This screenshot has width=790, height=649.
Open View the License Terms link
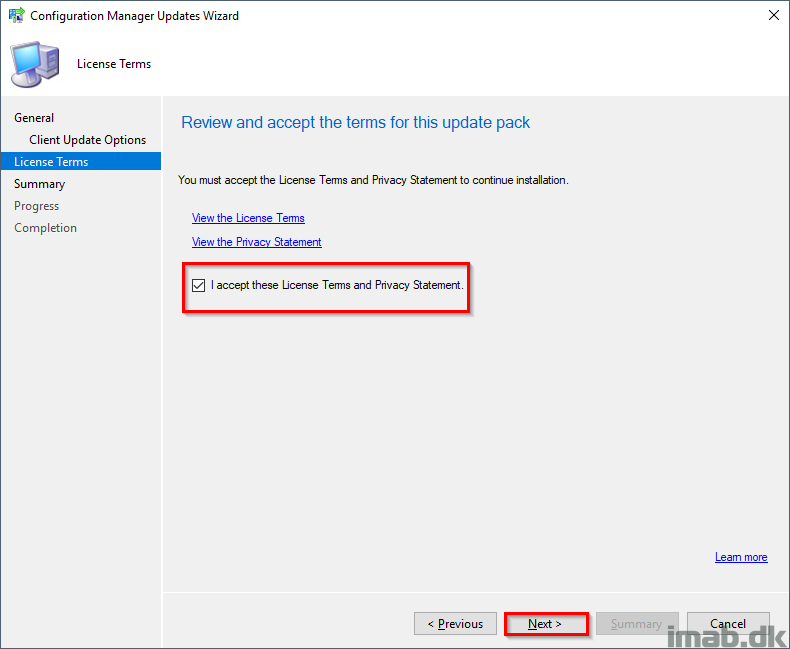click(248, 218)
